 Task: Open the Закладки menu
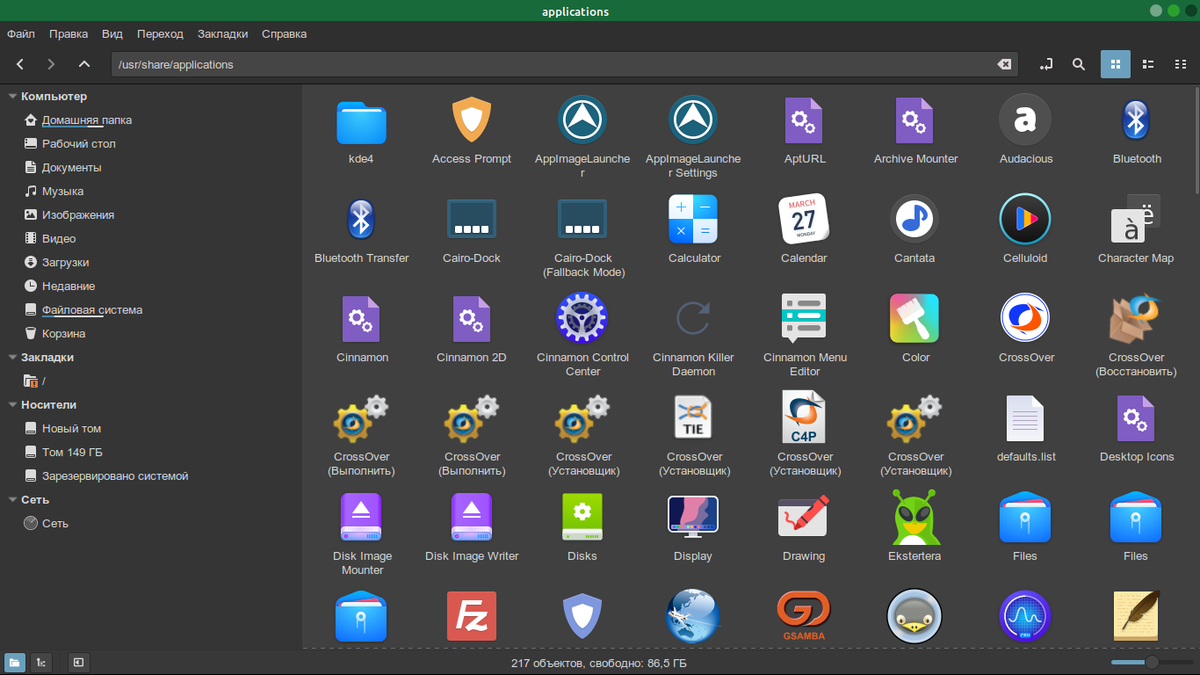click(223, 34)
